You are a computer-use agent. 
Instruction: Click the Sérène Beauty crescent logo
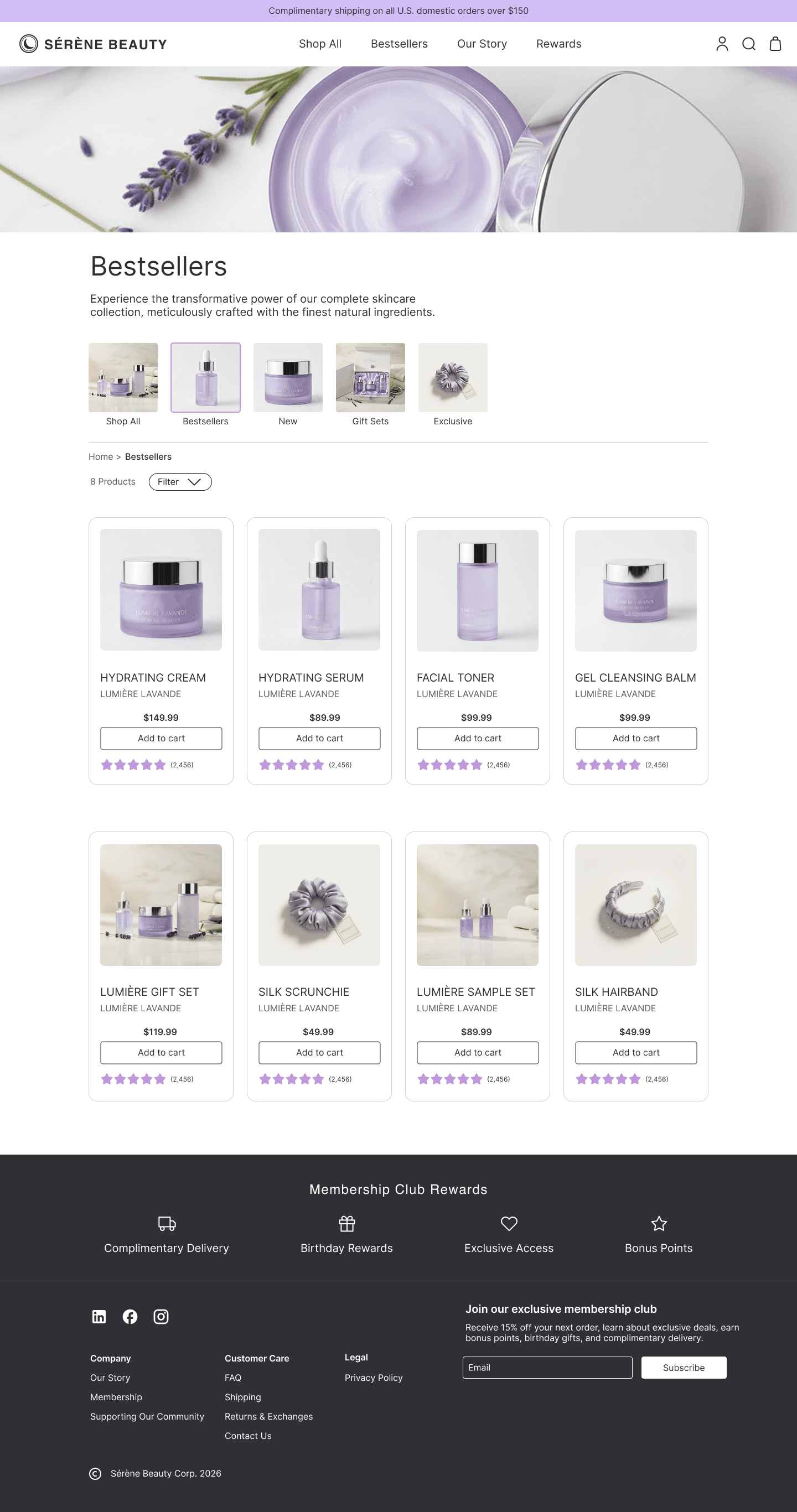coord(28,44)
